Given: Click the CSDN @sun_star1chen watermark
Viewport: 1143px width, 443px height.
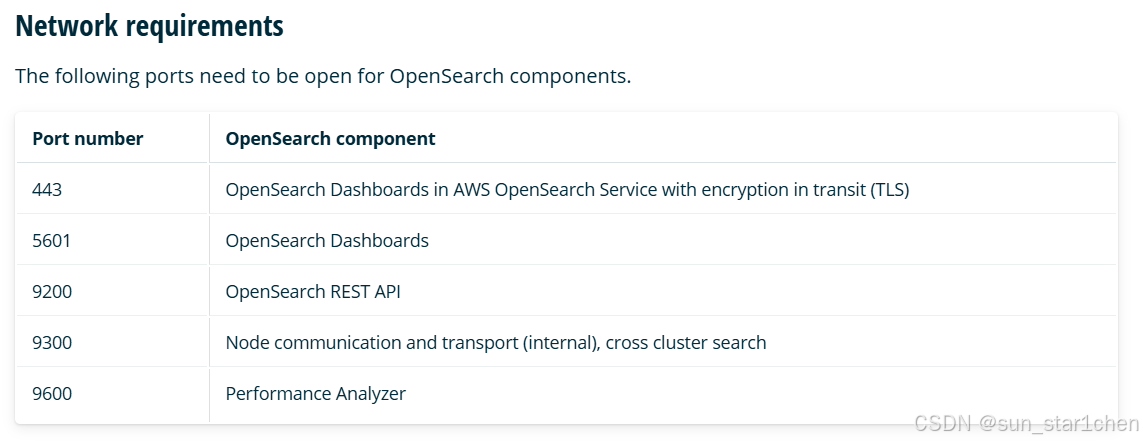Looking at the screenshot, I should click(x=1026, y=424).
